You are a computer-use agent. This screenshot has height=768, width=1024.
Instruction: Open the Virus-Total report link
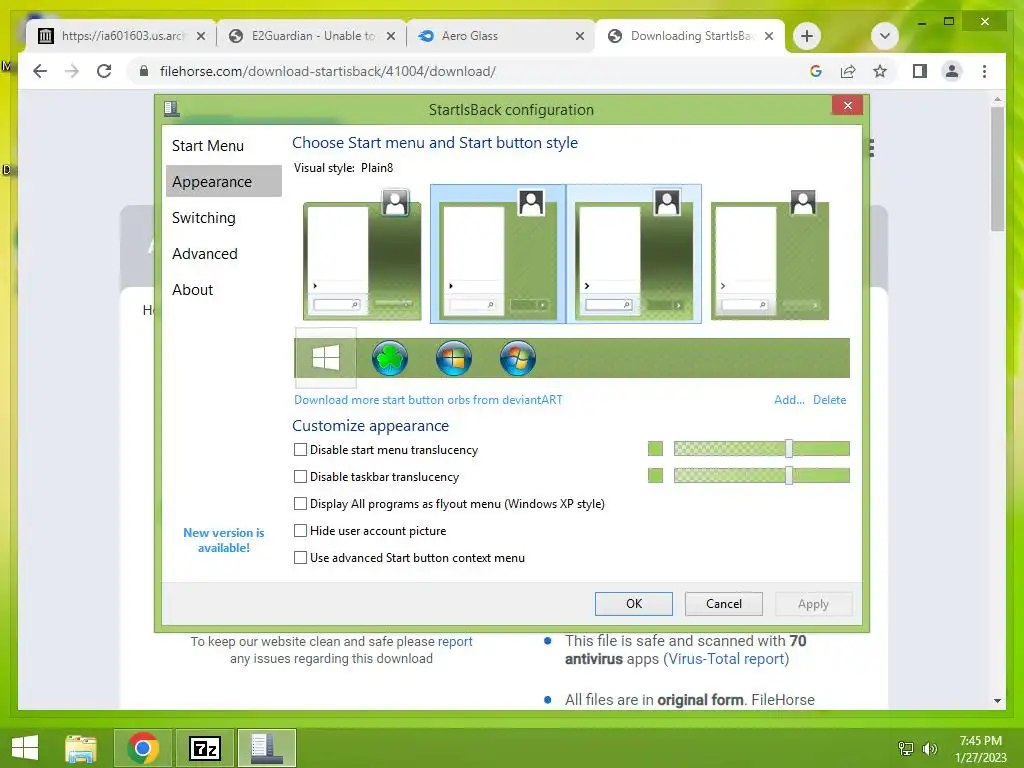click(x=726, y=659)
